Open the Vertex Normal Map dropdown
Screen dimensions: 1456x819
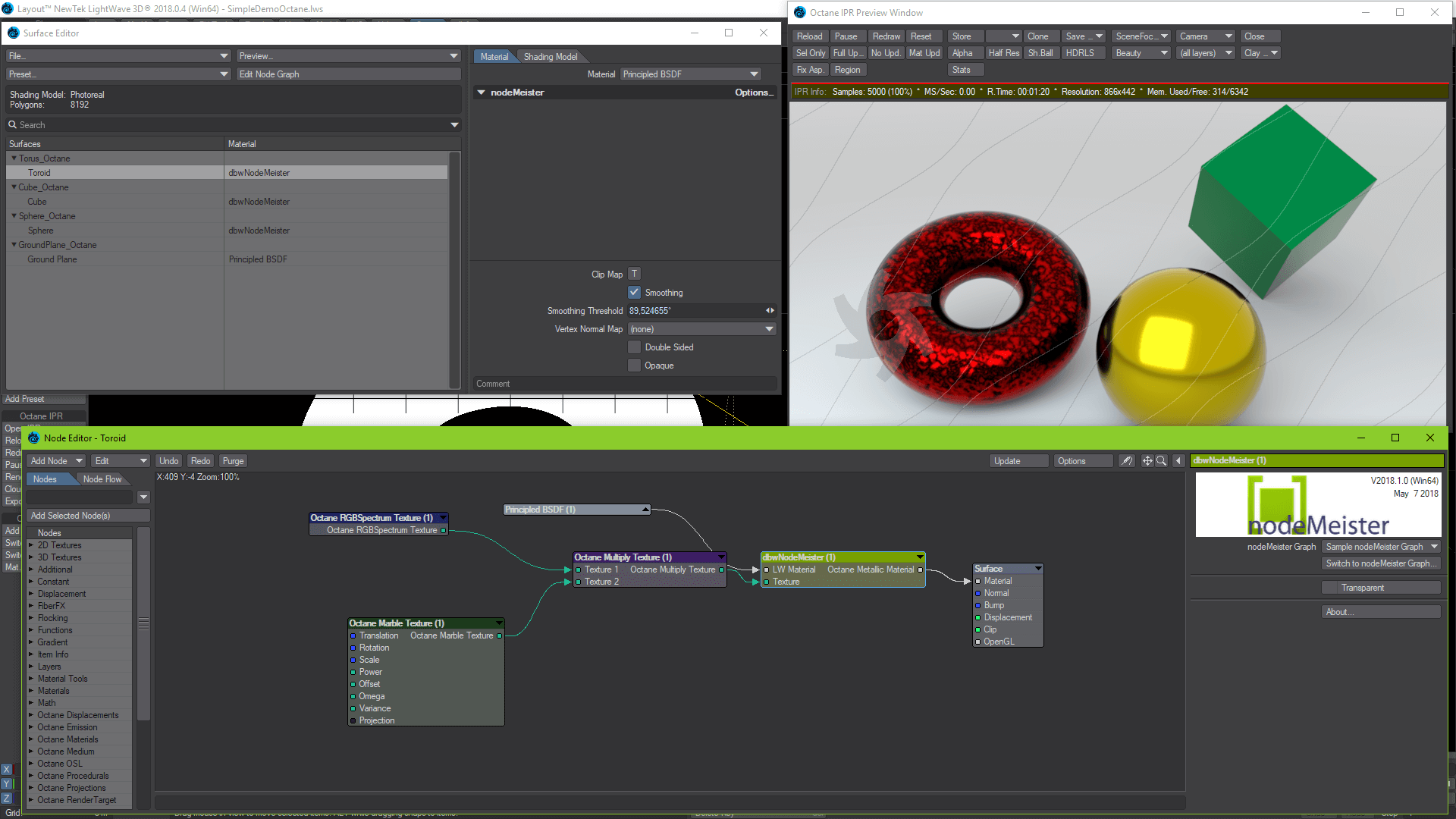[x=701, y=329]
